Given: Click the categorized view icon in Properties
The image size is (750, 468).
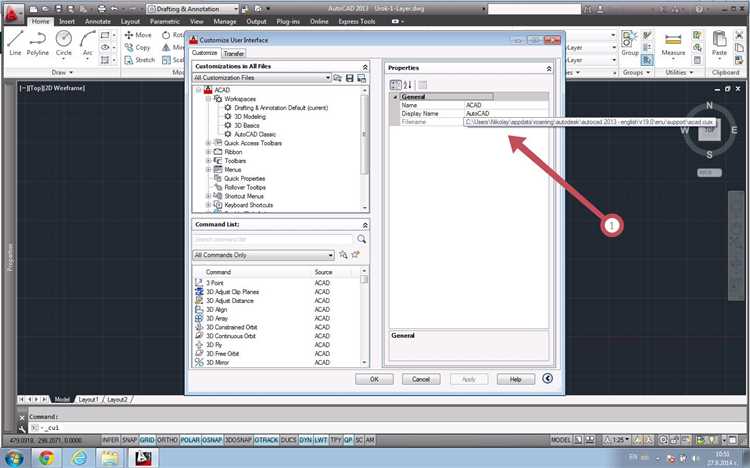Looking at the screenshot, I should click(x=396, y=85).
